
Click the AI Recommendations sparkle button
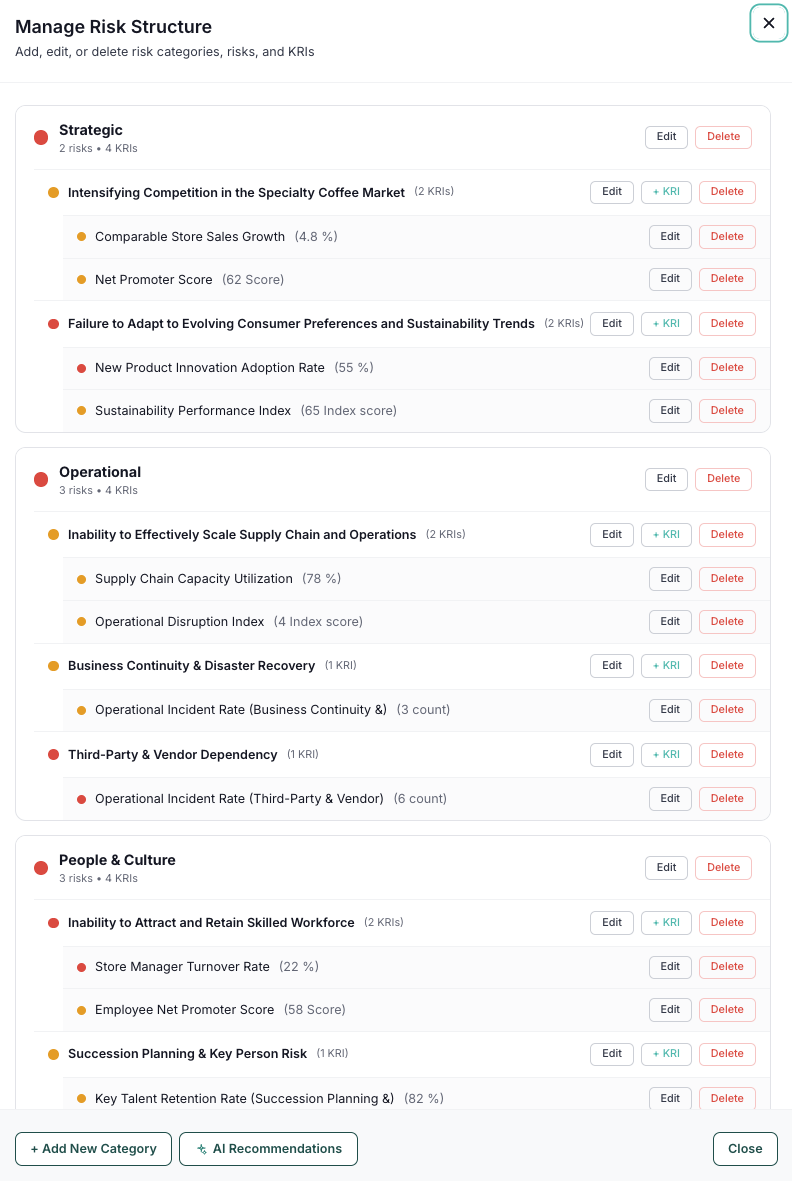(268, 1149)
